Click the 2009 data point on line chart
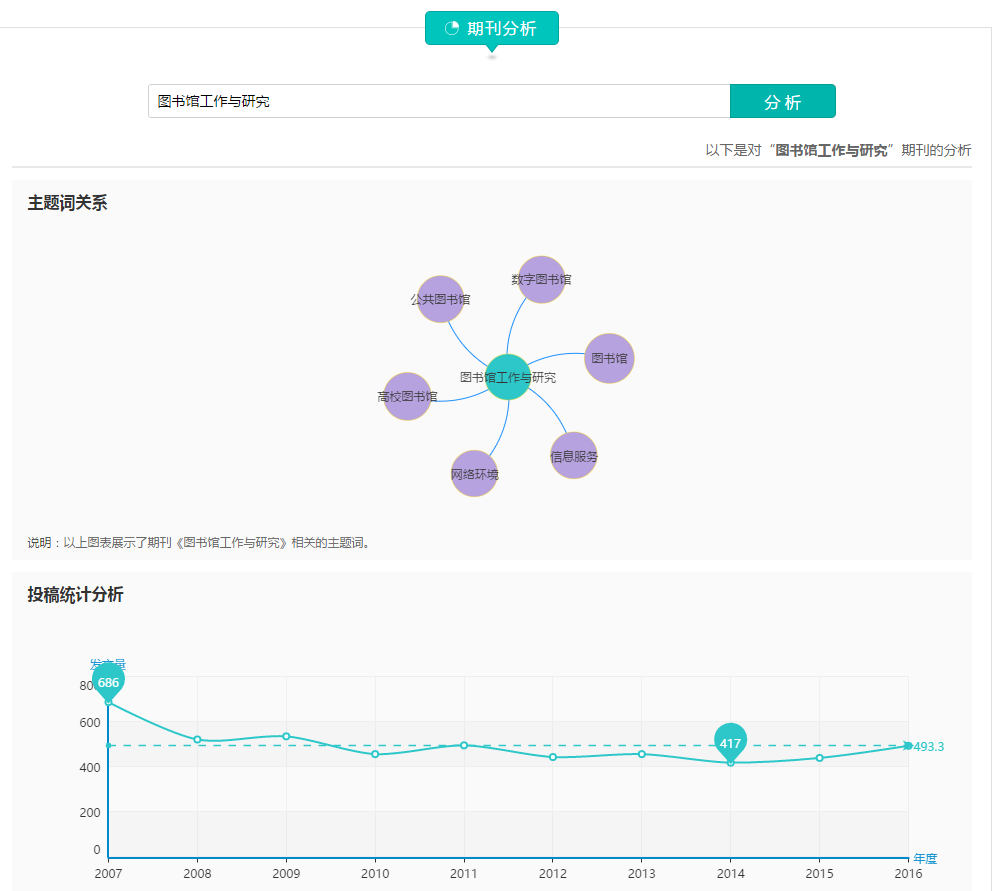Image resolution: width=1003 pixels, height=891 pixels. pos(286,736)
